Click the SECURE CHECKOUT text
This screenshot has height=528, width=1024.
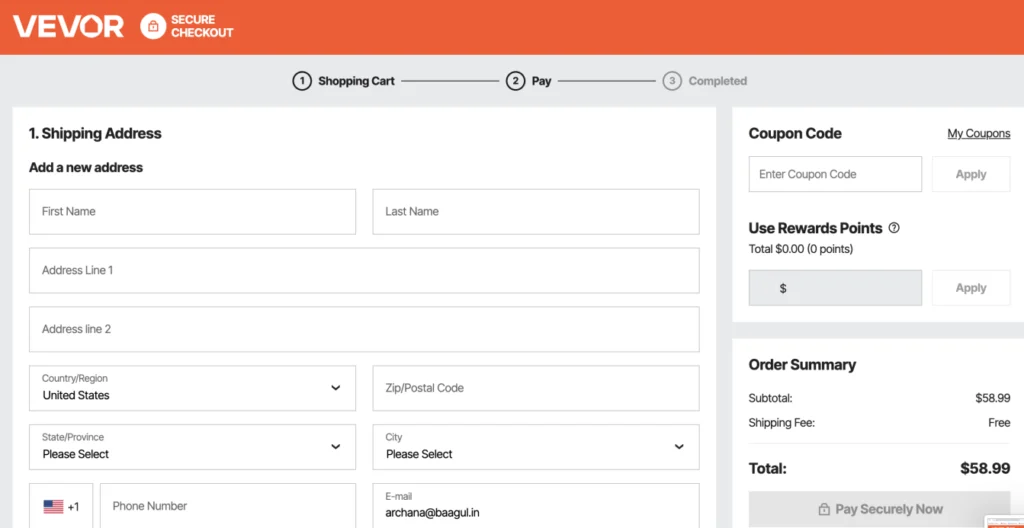click(x=202, y=26)
